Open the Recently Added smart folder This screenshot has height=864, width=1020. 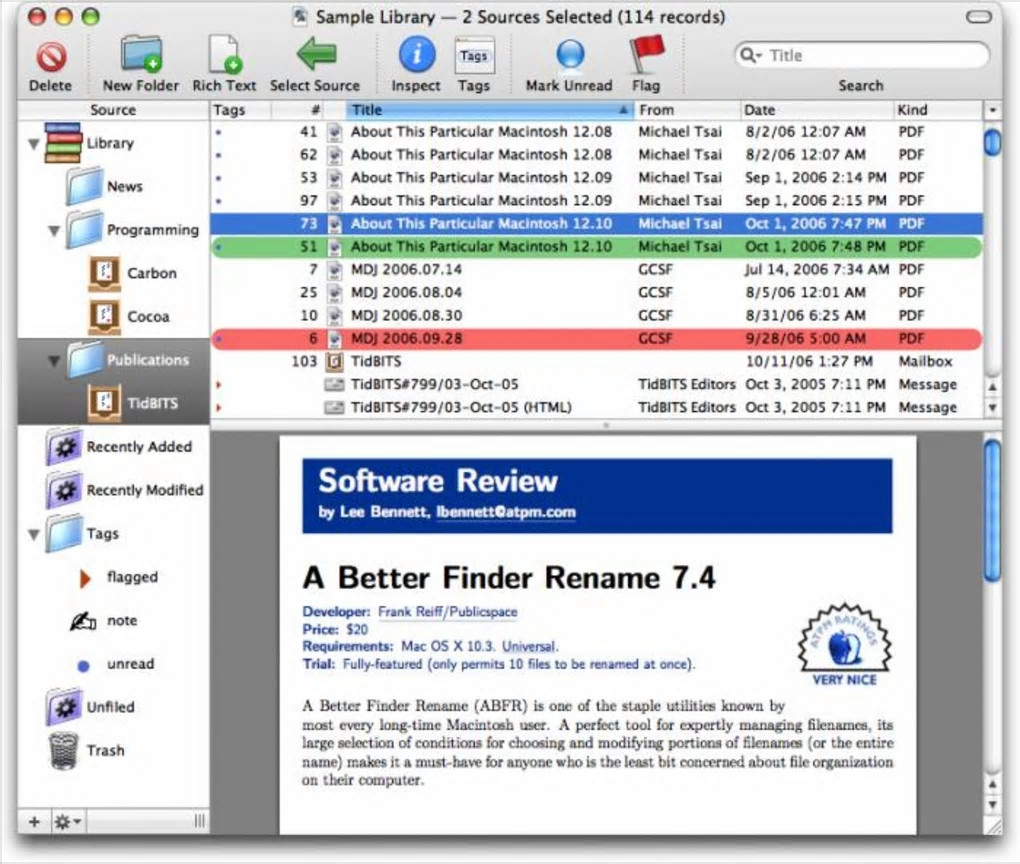point(119,447)
